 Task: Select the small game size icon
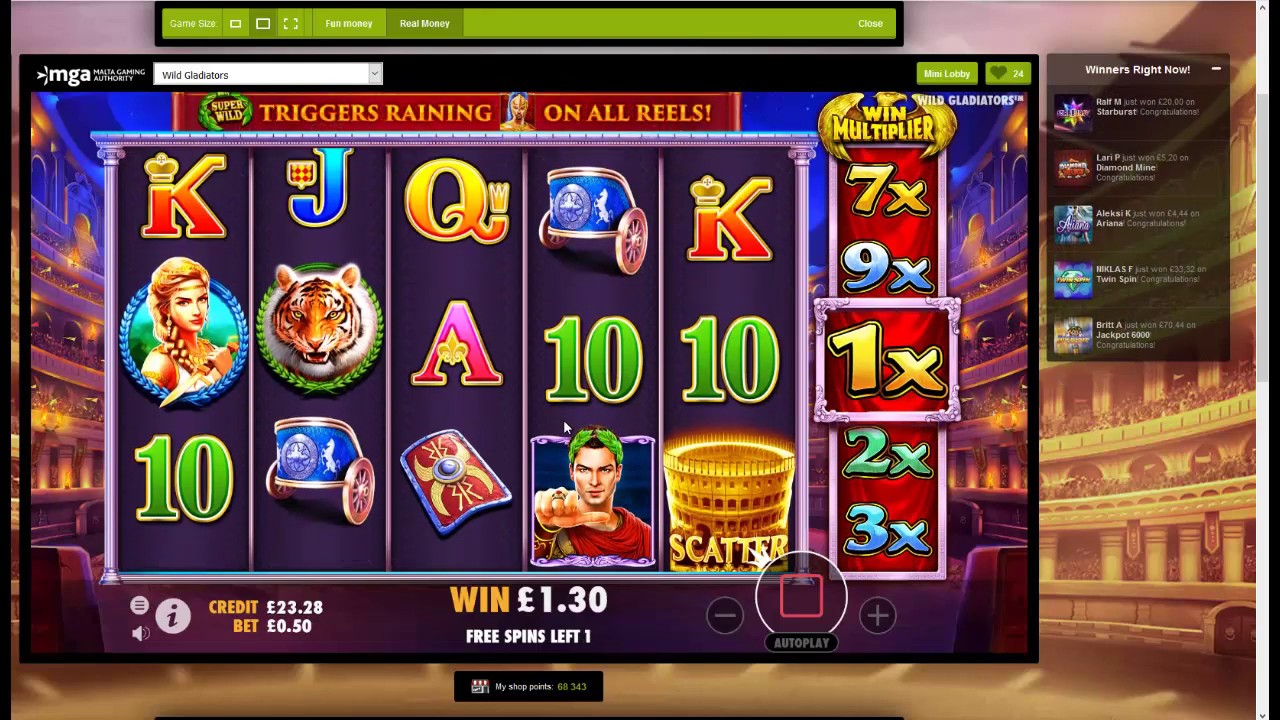pos(236,23)
